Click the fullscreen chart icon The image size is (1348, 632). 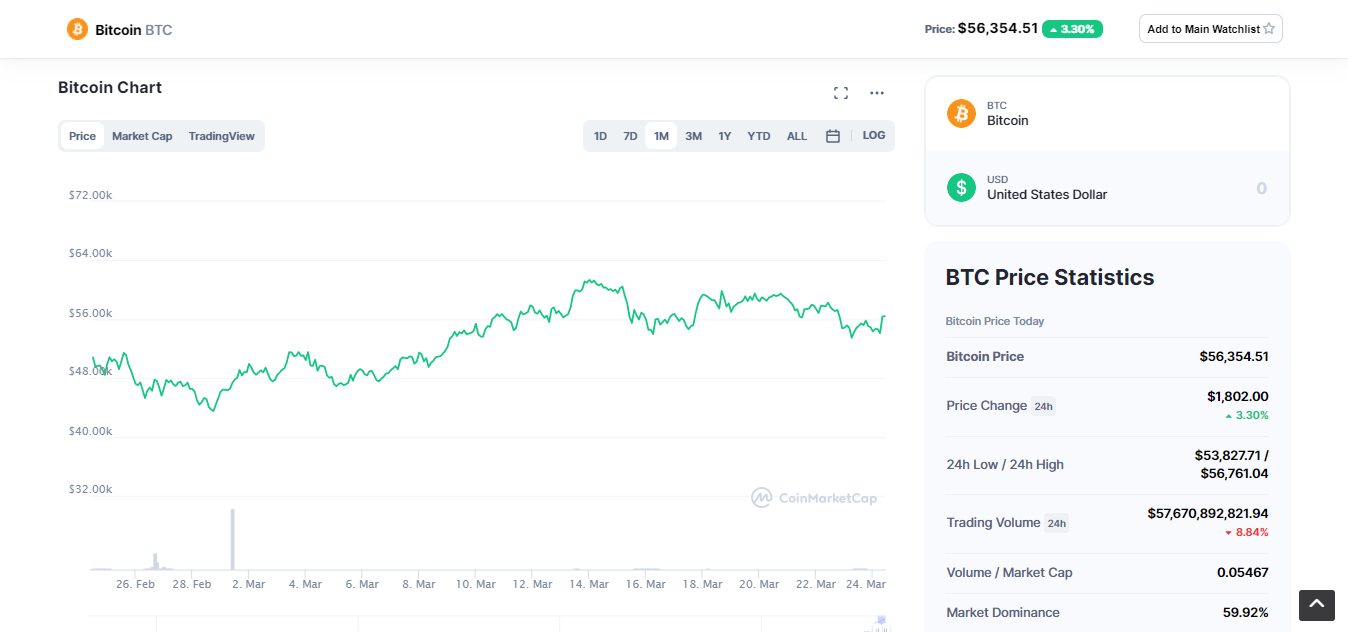[x=841, y=93]
